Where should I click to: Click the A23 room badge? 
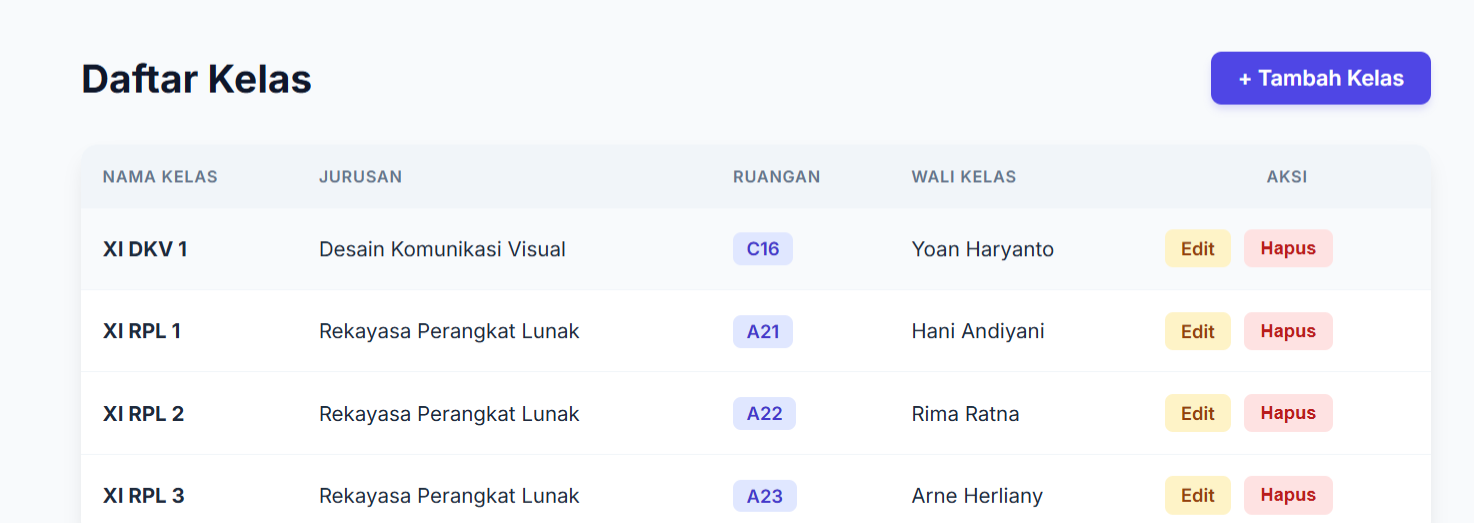point(764,495)
